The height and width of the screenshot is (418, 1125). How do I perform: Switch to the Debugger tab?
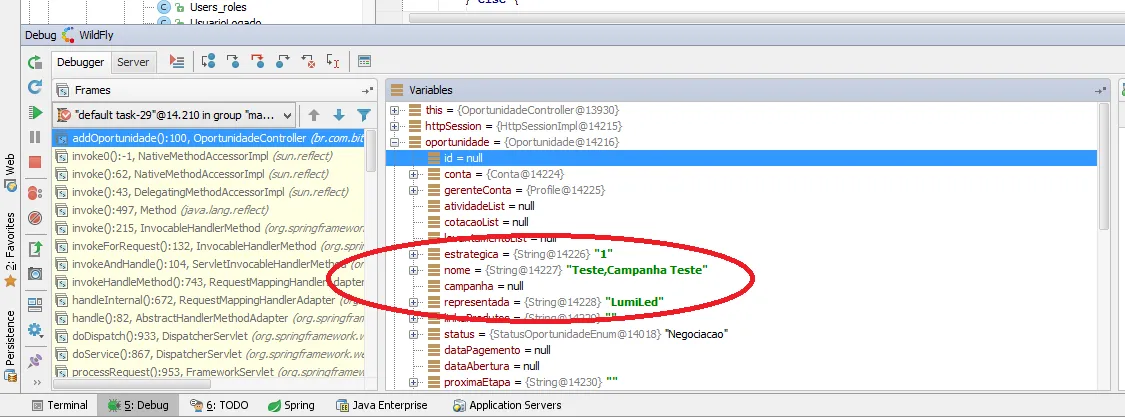pyautogui.click(x=81, y=62)
